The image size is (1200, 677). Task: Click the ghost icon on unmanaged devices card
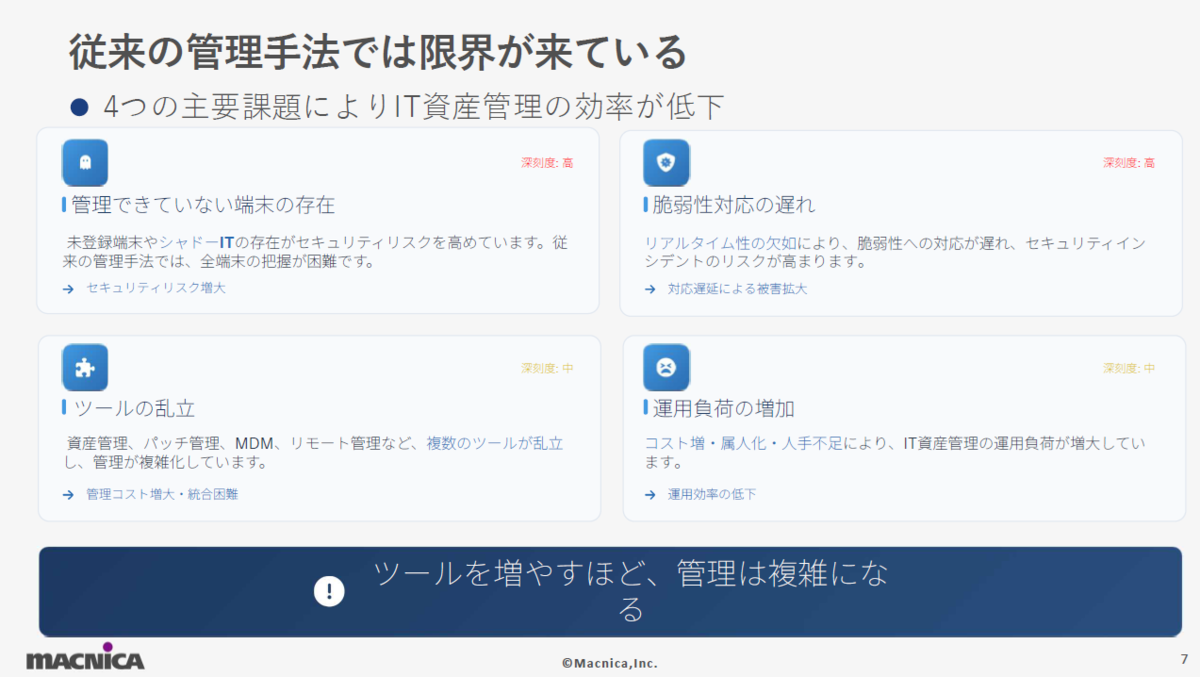click(85, 162)
